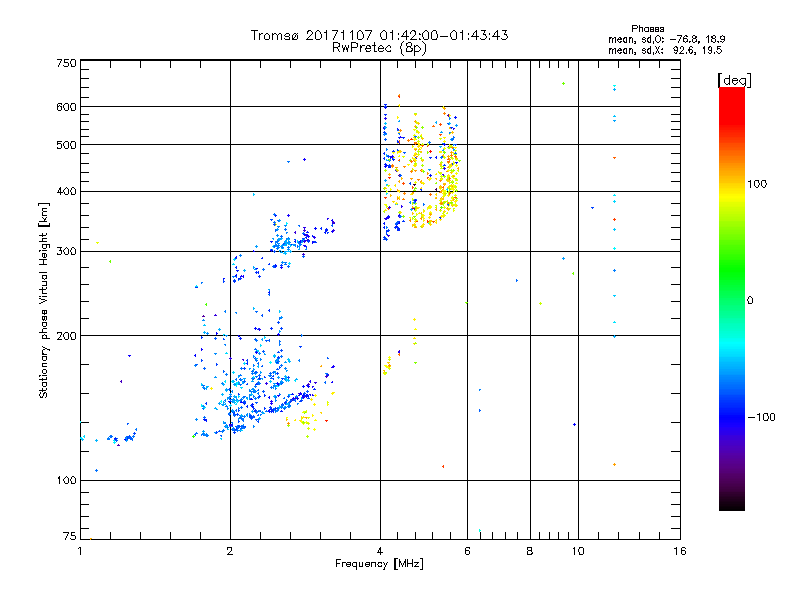Click the y-axis tick label '750'
This screenshot has width=800, height=600.
pyautogui.click(x=66, y=63)
